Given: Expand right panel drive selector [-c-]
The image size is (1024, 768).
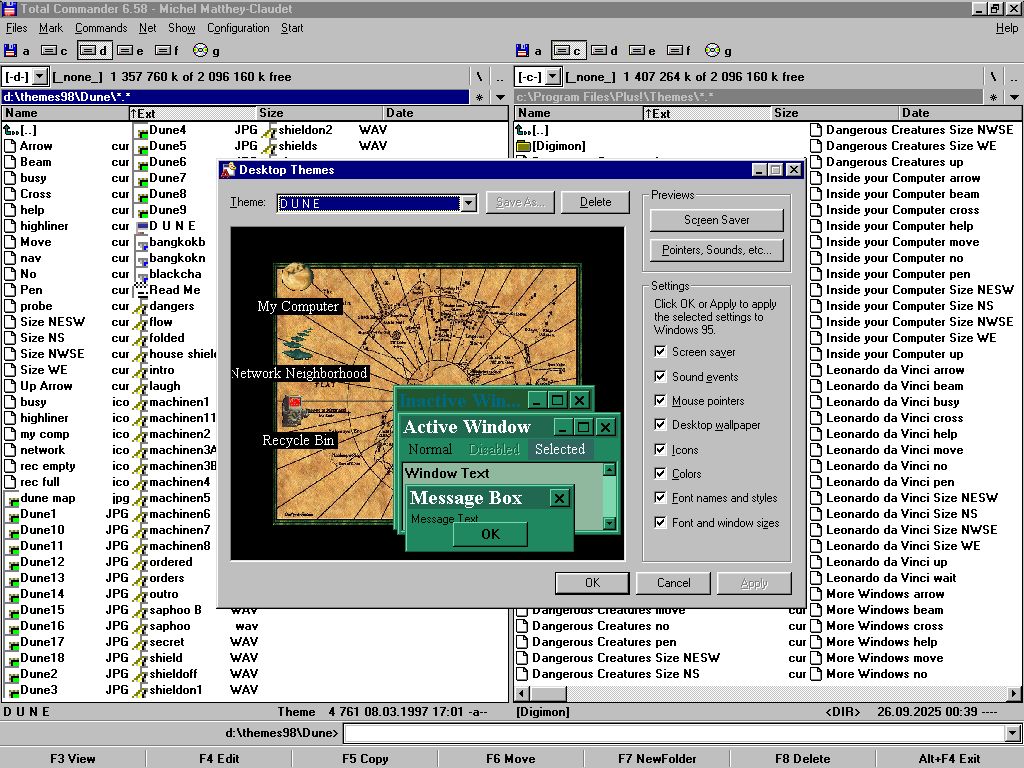Looking at the screenshot, I should pos(553,77).
